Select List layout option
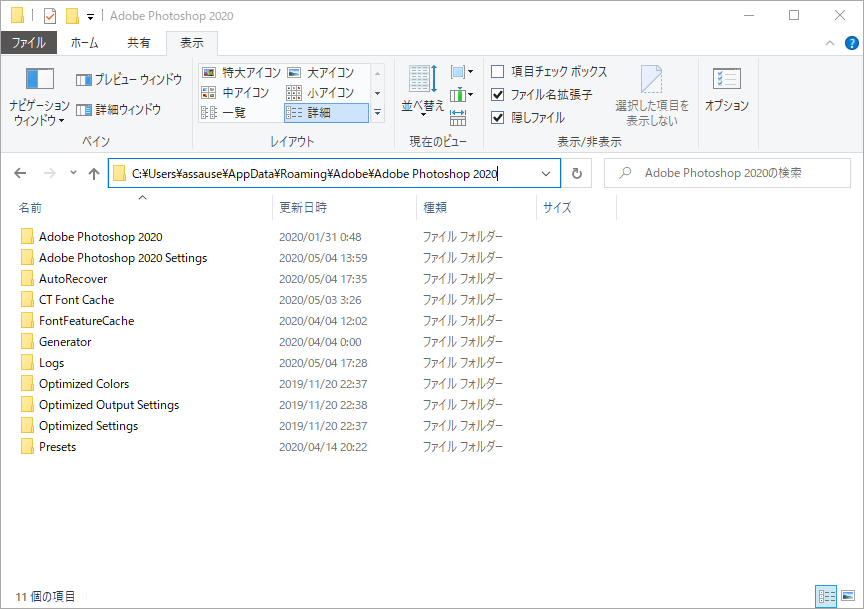Viewport: 864px width, 609px height. (224, 113)
